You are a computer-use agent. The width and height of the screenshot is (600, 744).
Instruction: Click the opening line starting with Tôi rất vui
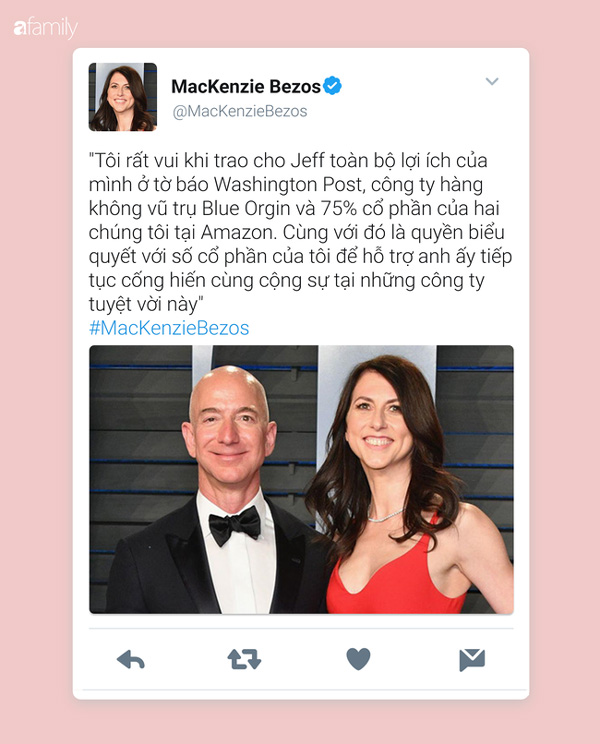[x=288, y=160]
